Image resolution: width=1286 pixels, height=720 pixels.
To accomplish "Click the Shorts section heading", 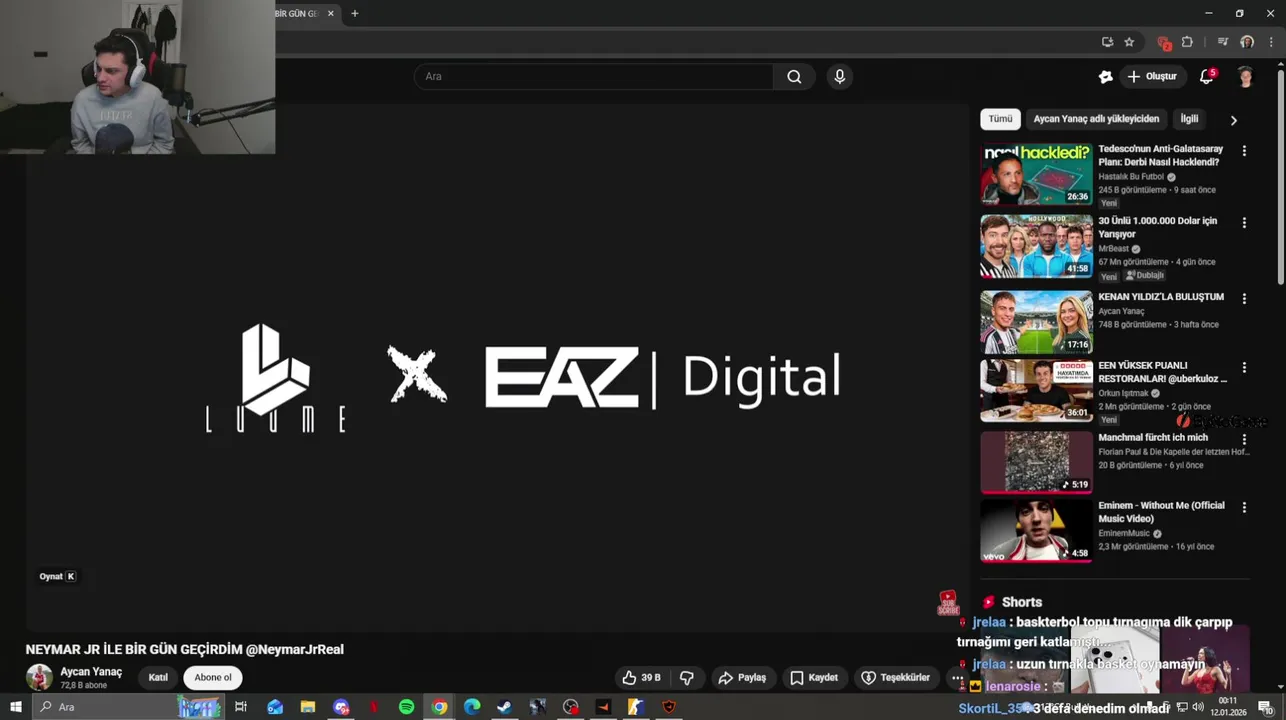I will click(x=1021, y=602).
